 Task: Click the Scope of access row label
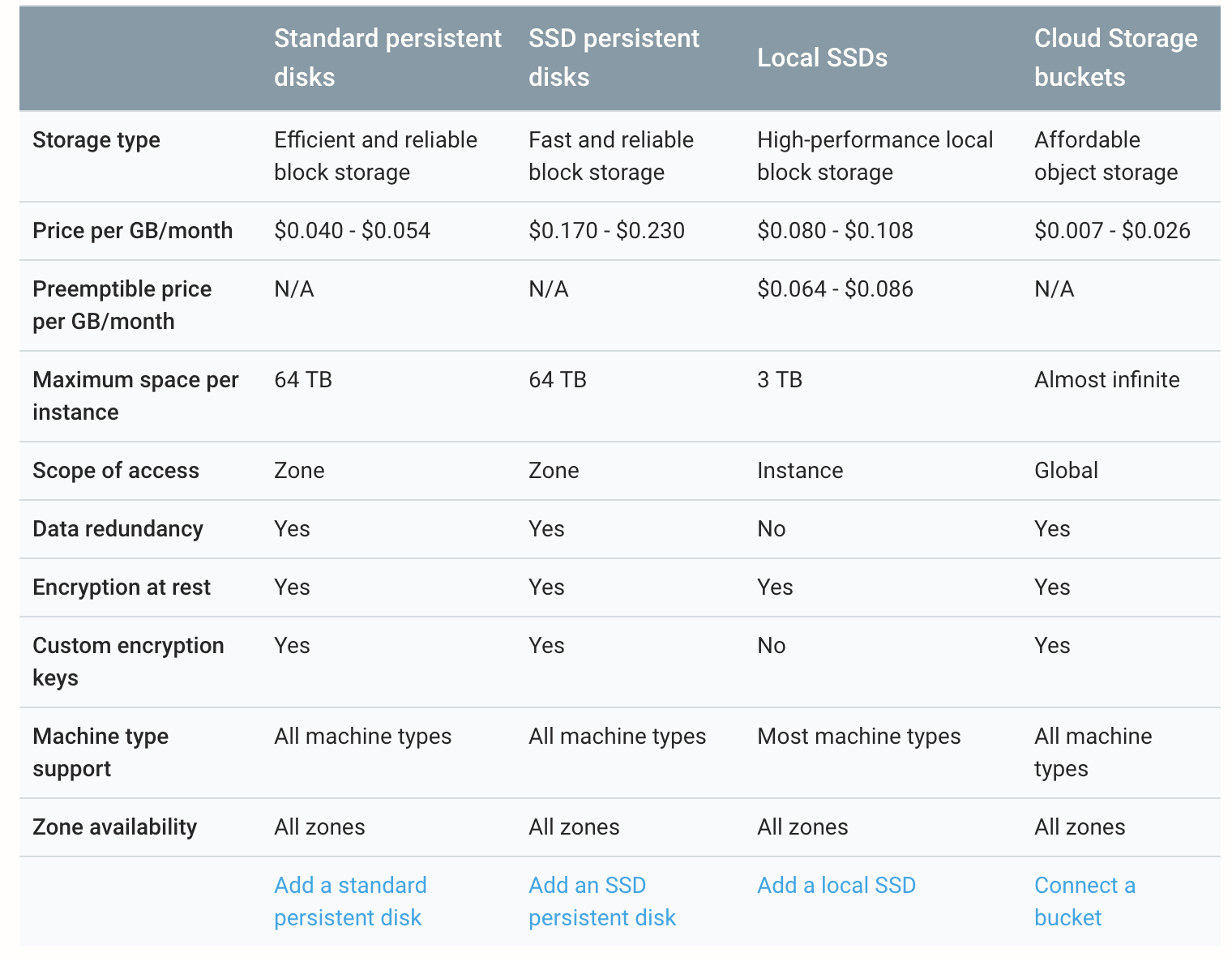click(116, 471)
